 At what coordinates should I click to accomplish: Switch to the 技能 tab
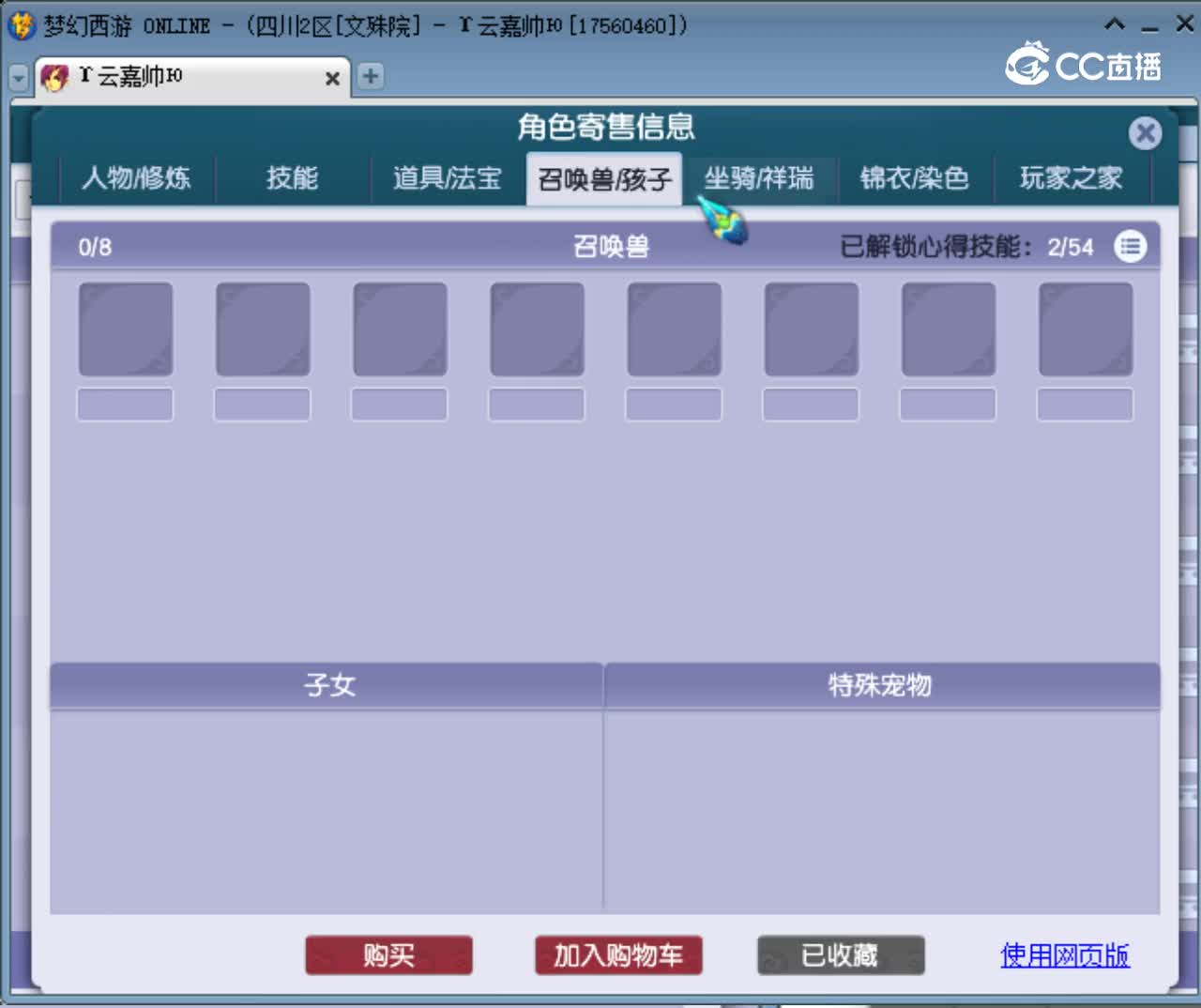[293, 178]
